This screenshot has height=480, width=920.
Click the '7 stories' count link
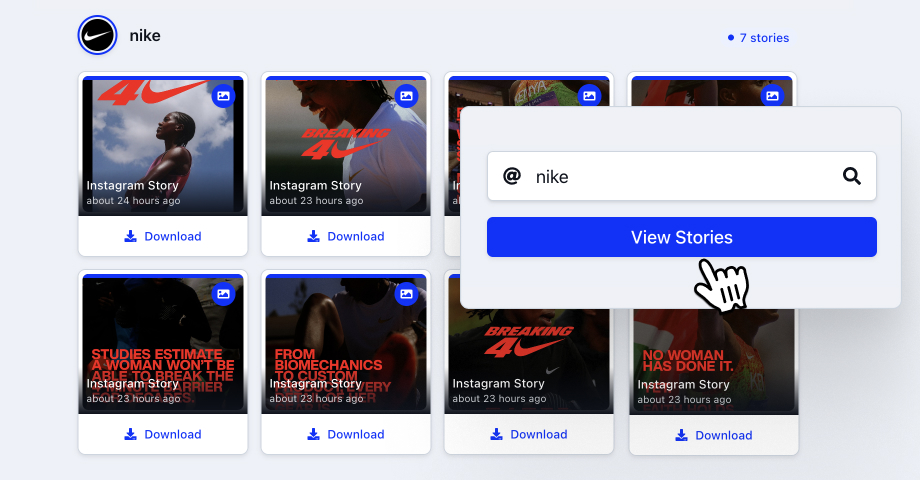pos(759,38)
